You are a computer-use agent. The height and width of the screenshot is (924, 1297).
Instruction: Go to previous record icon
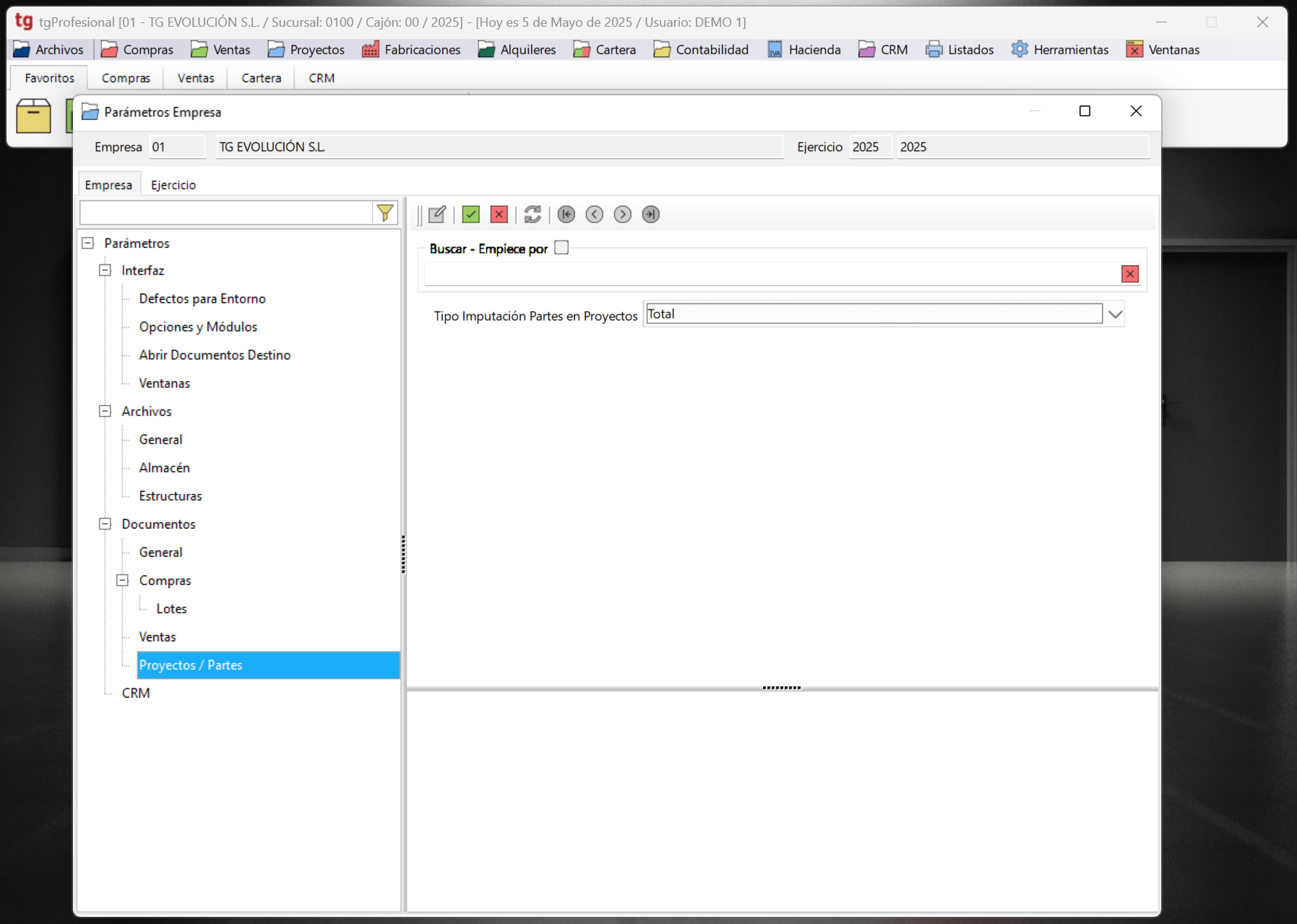pos(595,215)
